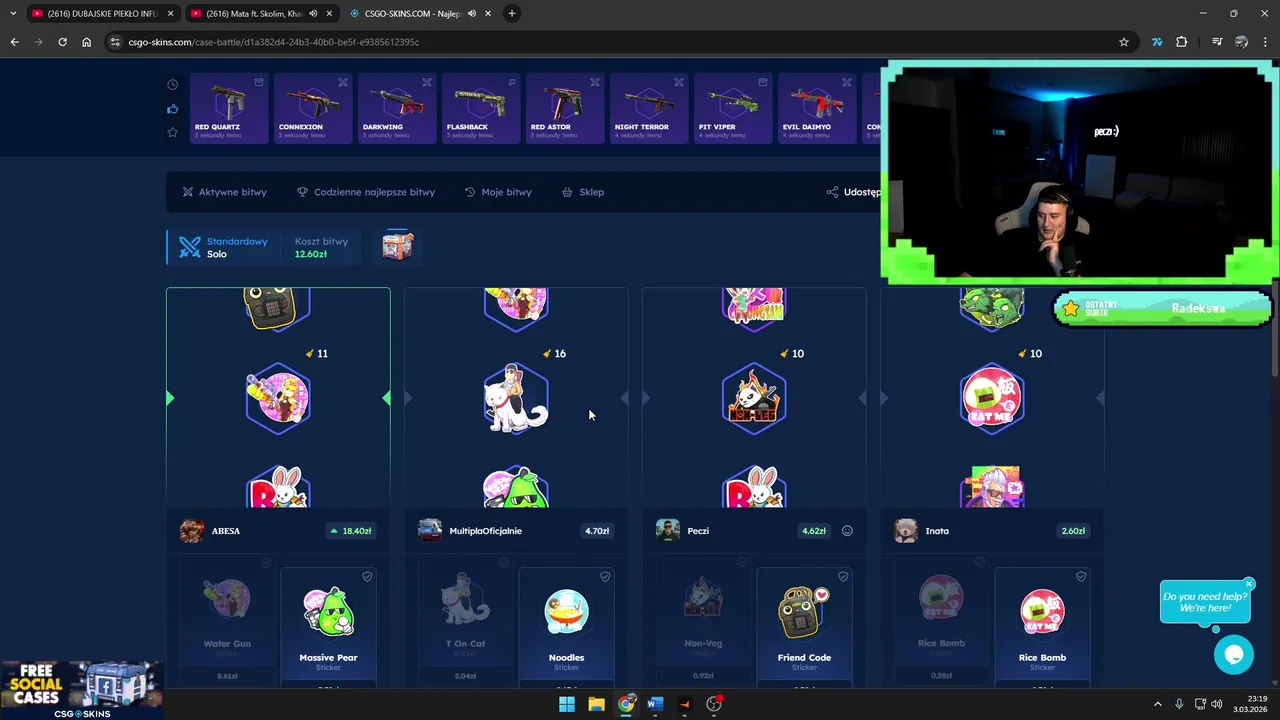Switch to DUBAJSKIE PIEKŁO browser tab
Viewport: 1280px width, 720px height.
click(x=101, y=13)
